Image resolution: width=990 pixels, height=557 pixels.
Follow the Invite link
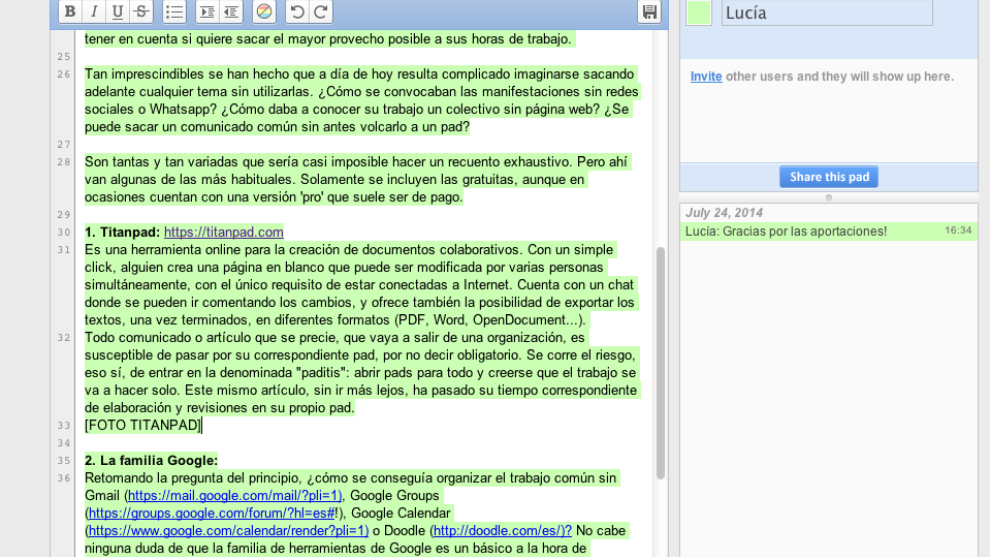pos(706,76)
